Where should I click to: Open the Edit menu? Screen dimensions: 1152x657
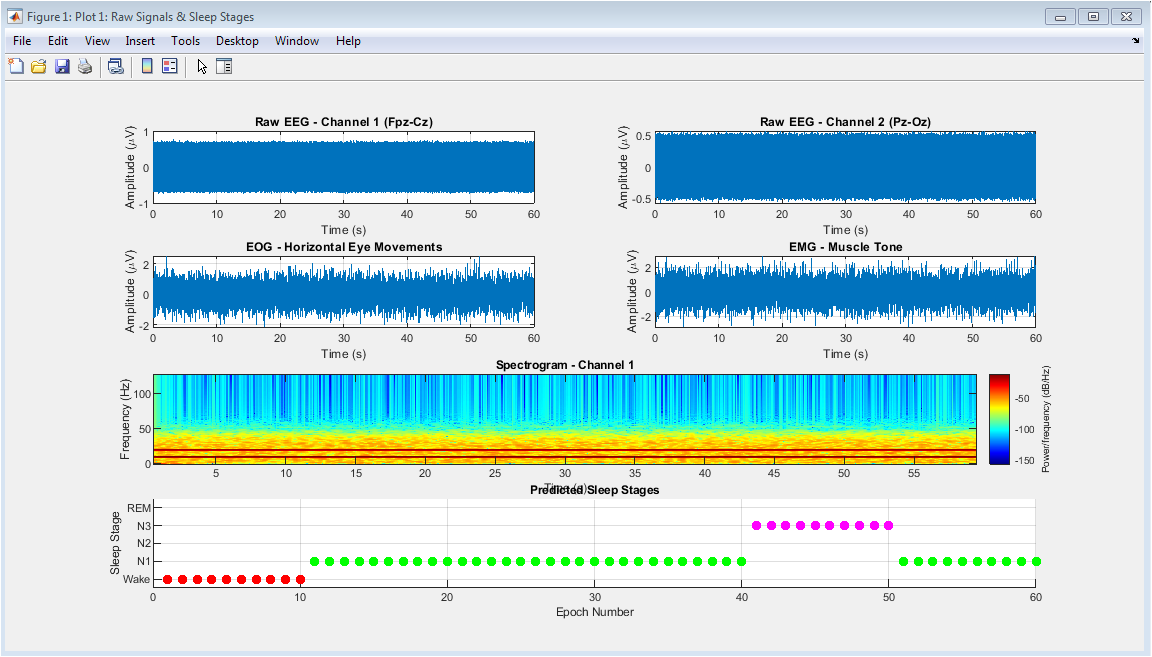point(58,41)
